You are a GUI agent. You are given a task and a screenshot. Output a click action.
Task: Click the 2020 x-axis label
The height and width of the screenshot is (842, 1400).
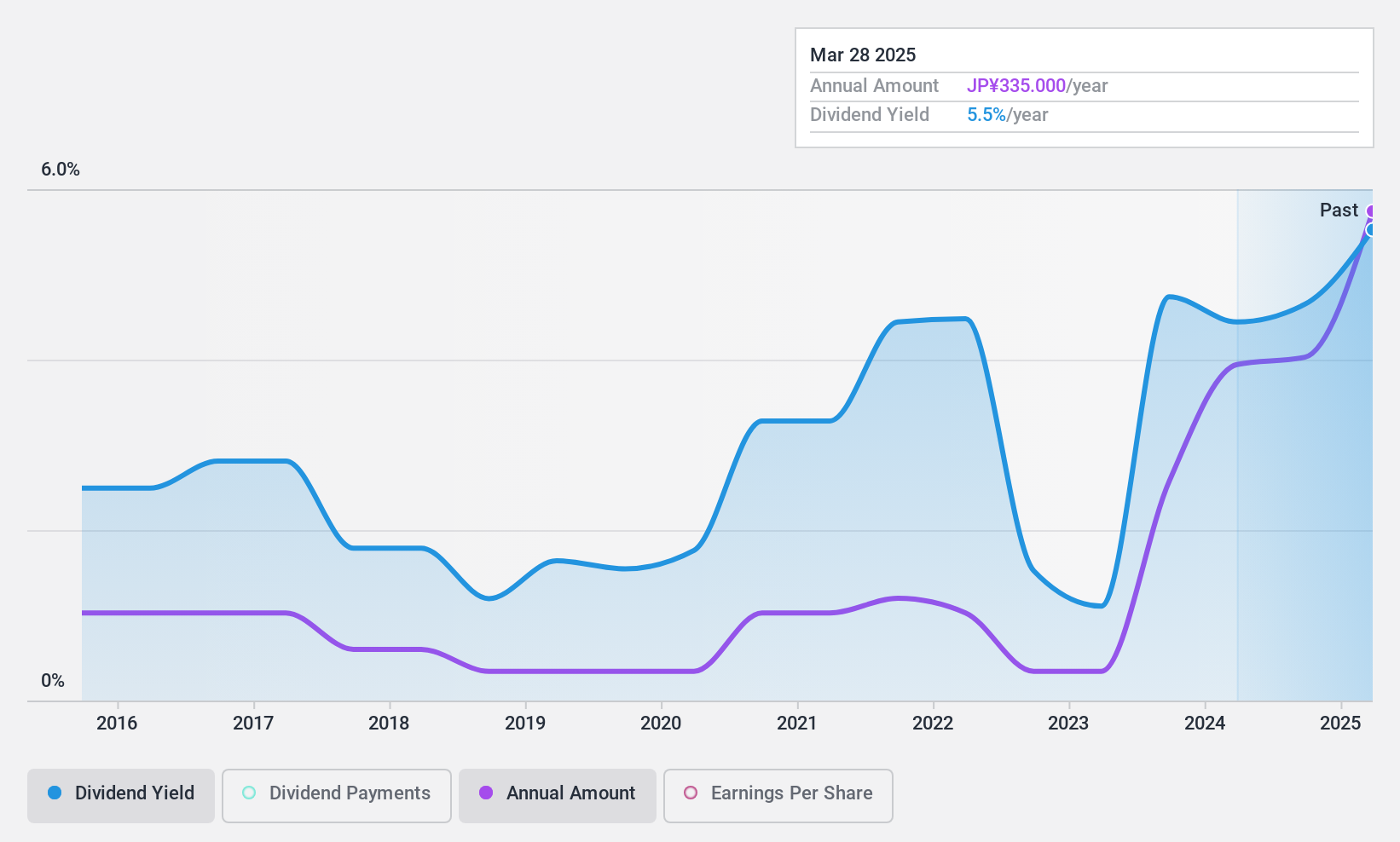(x=661, y=724)
